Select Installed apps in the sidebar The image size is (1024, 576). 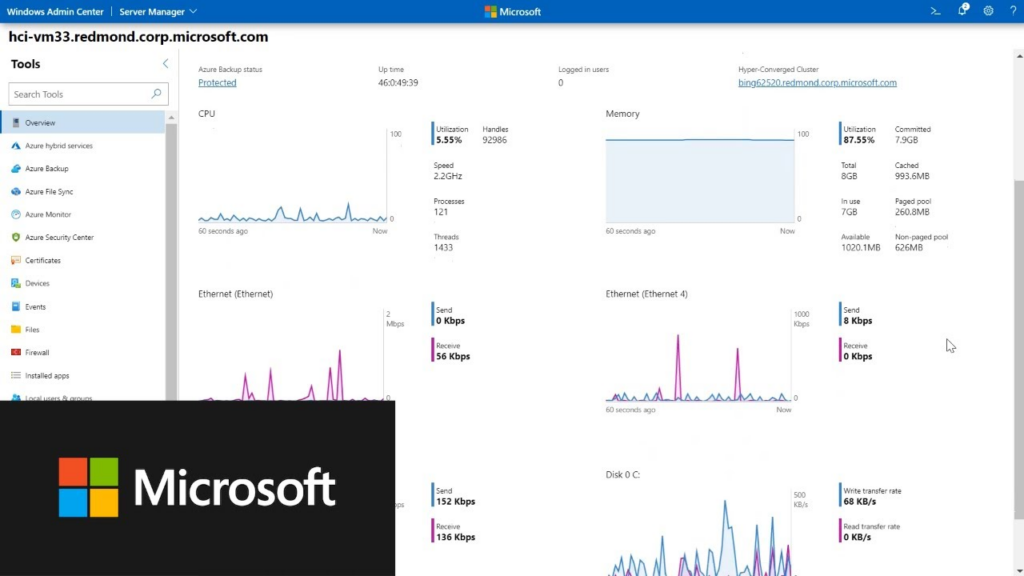(47, 376)
